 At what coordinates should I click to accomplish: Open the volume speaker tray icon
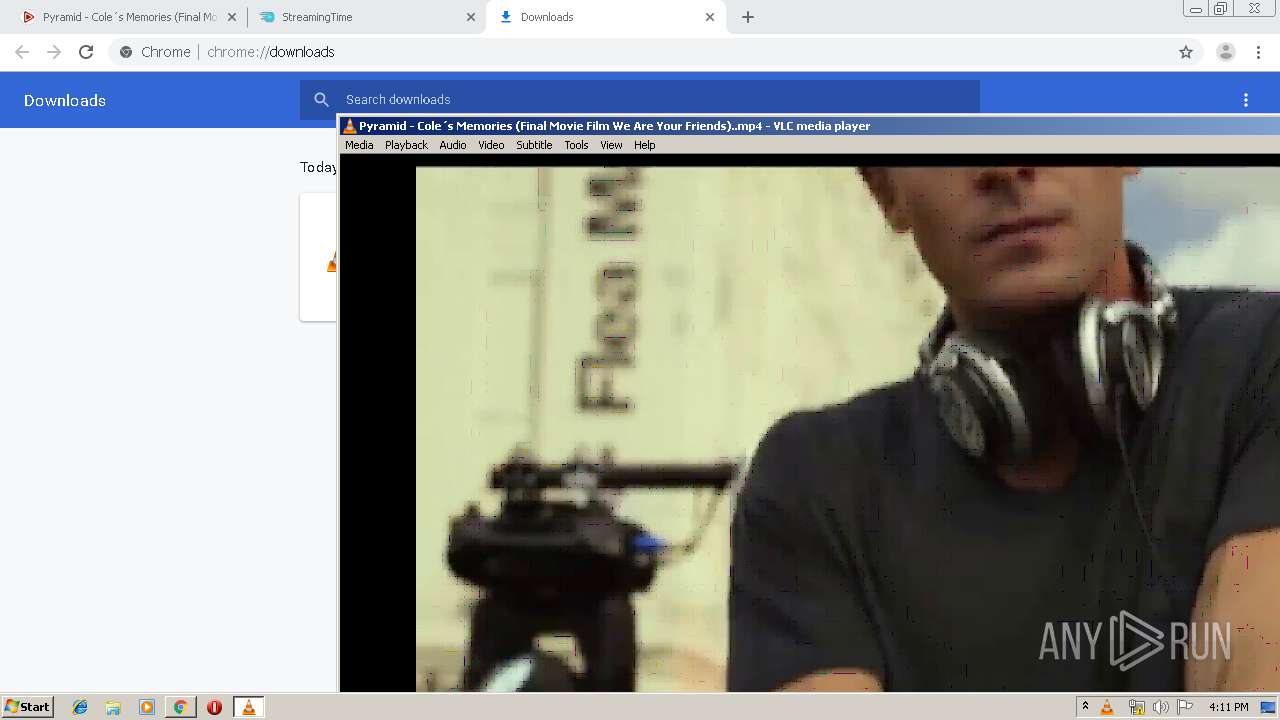click(x=1160, y=707)
